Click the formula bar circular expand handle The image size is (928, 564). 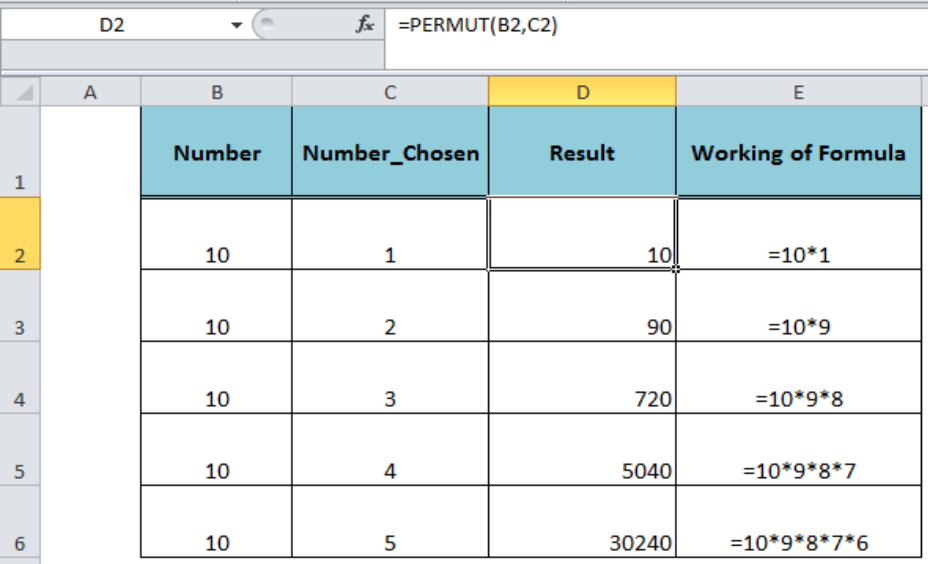click(x=267, y=24)
